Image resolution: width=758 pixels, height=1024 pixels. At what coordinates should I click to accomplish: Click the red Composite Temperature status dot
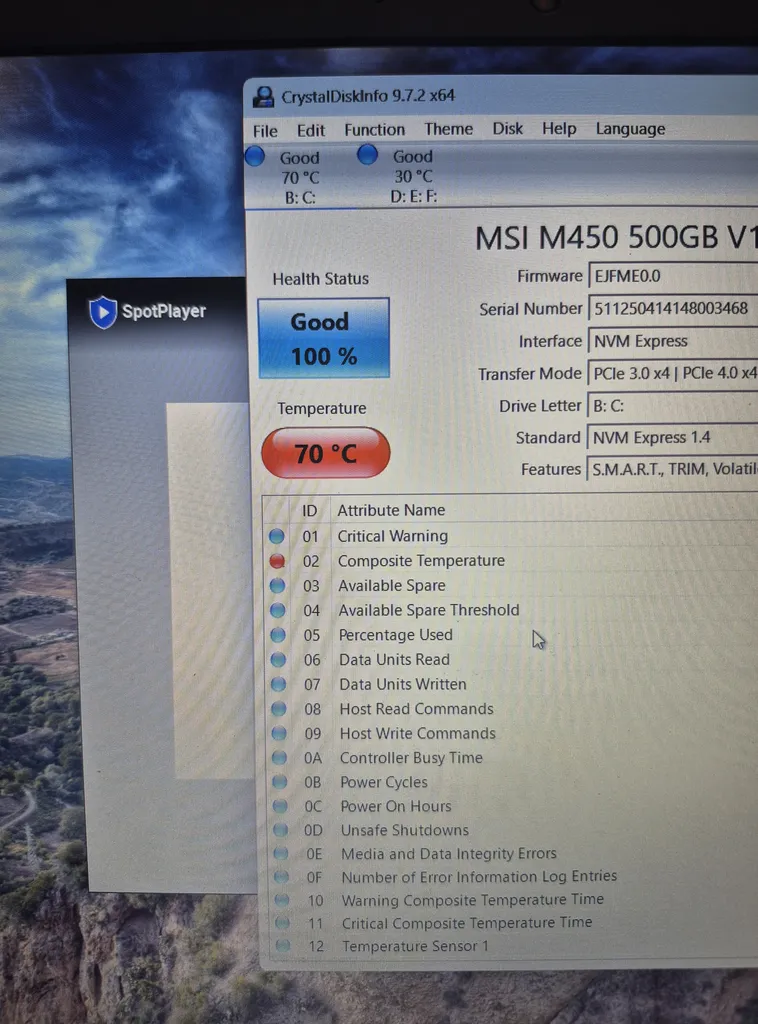(x=277, y=561)
